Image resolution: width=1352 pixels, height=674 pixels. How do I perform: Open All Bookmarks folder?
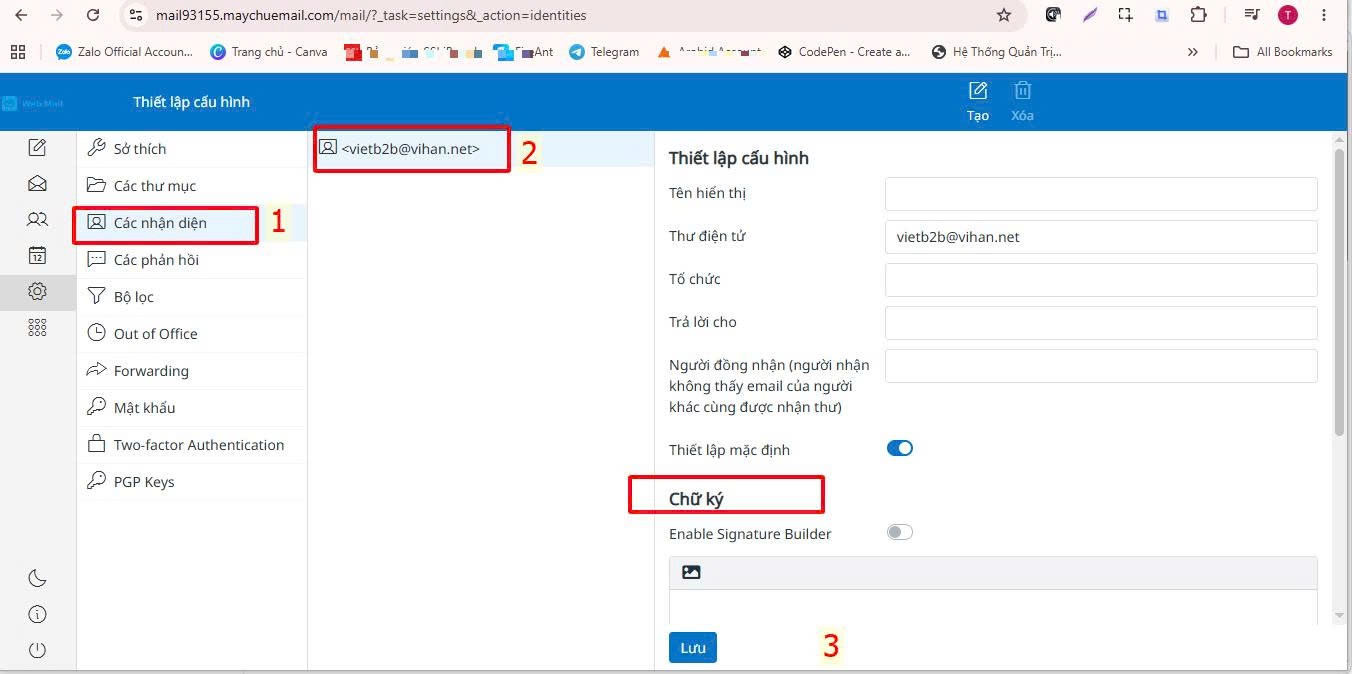click(1283, 52)
